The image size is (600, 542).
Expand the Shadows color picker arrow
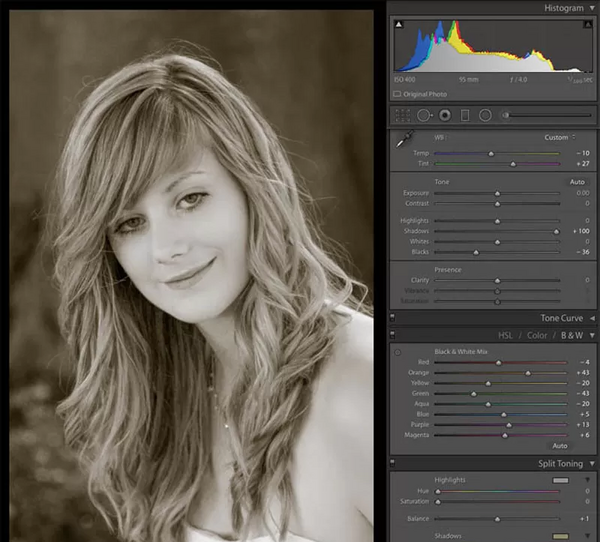point(587,536)
